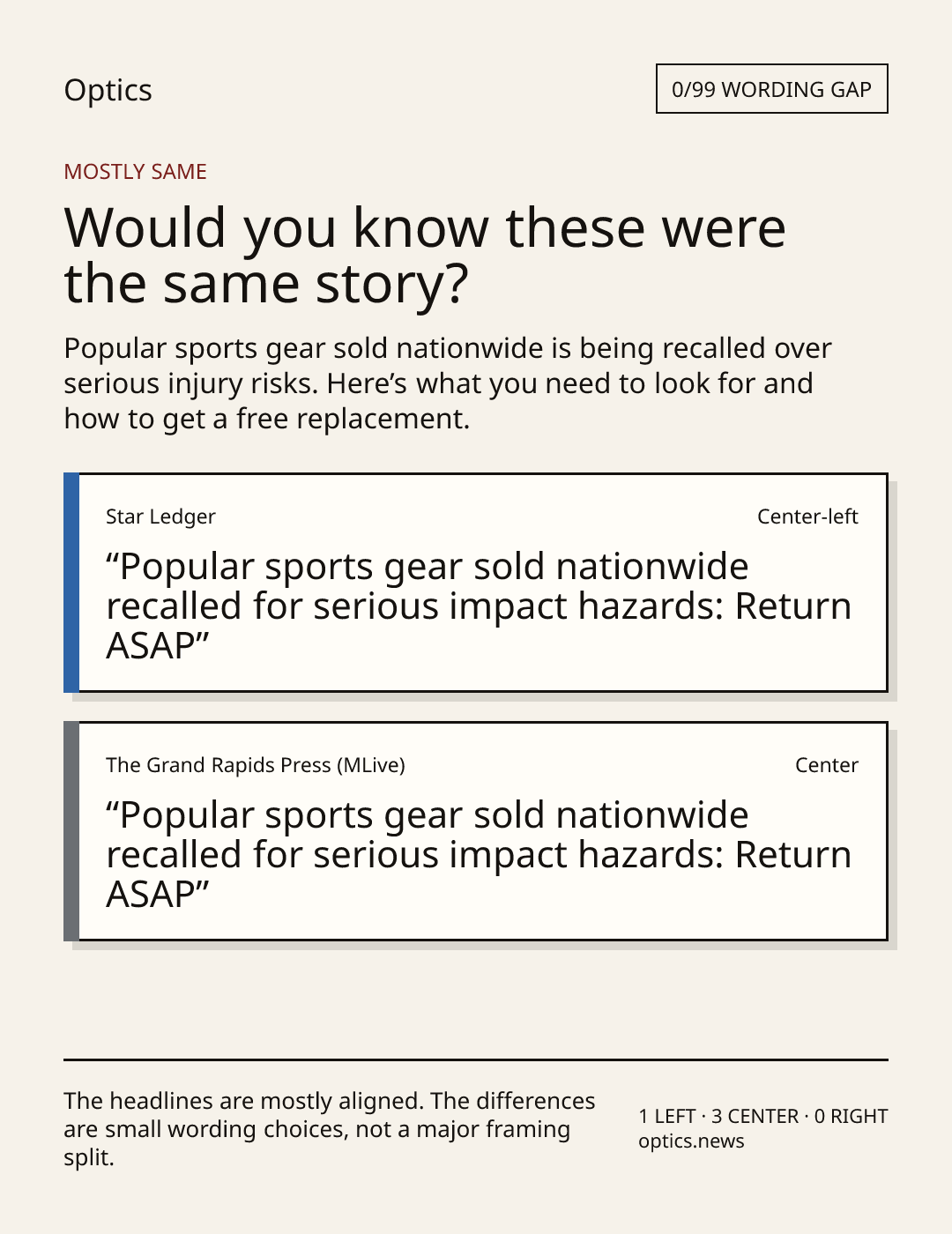This screenshot has height=1234, width=952.
Task: Click the Center-left bias label
Action: (807, 517)
